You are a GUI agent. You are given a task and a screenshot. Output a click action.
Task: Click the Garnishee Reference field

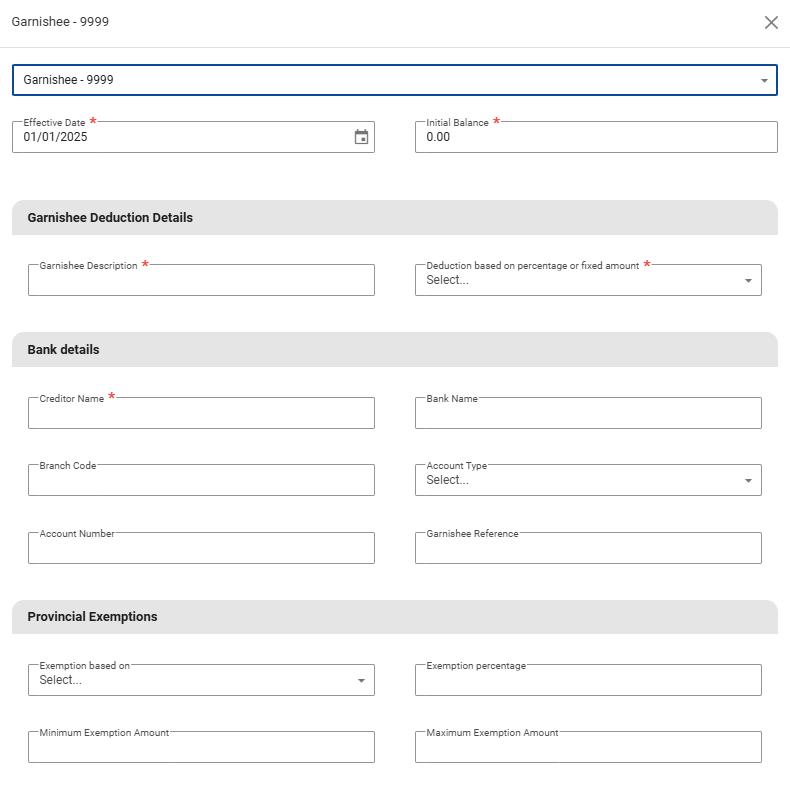tap(588, 548)
